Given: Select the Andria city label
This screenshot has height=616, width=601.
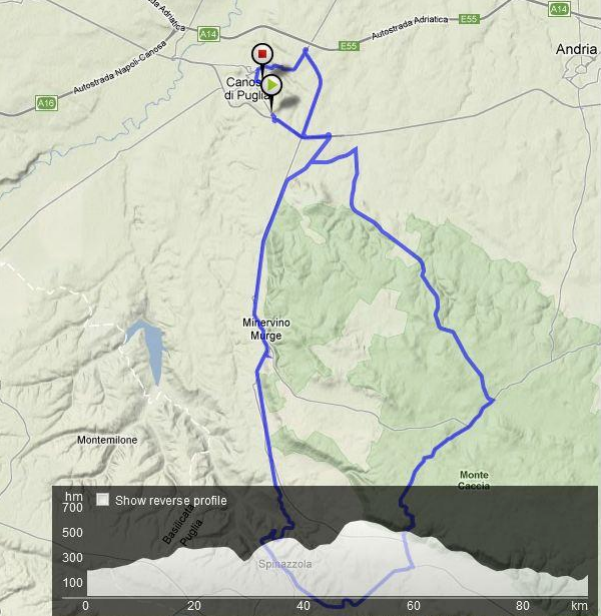Looking at the screenshot, I should (x=576, y=50).
